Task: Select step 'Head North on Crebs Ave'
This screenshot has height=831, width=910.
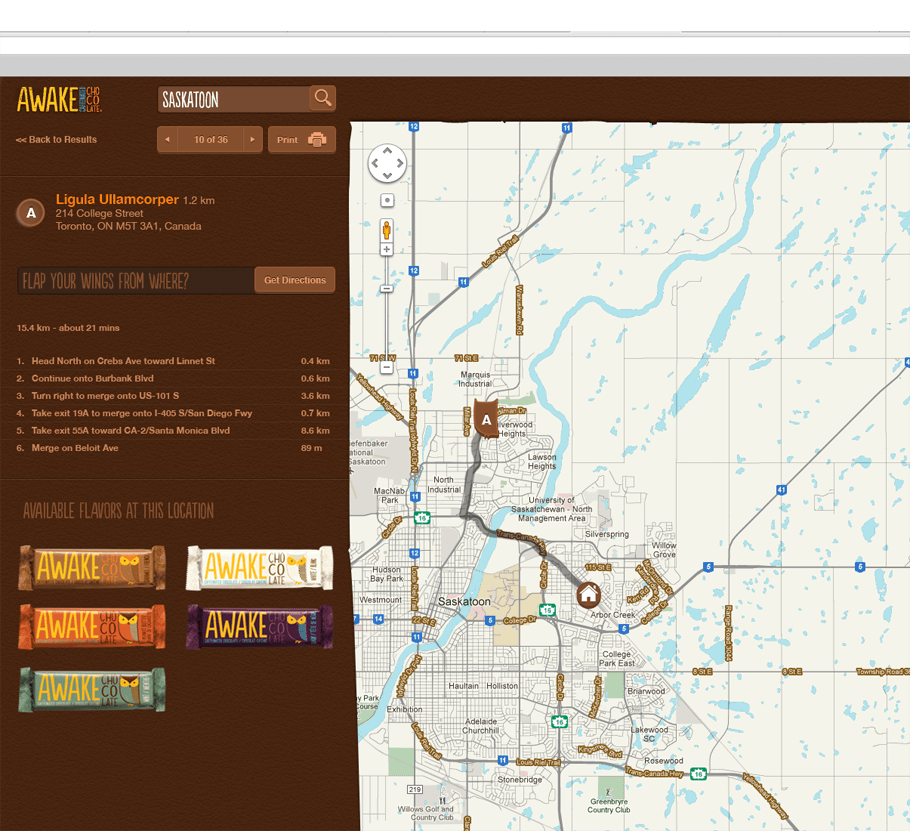Action: coord(173,361)
